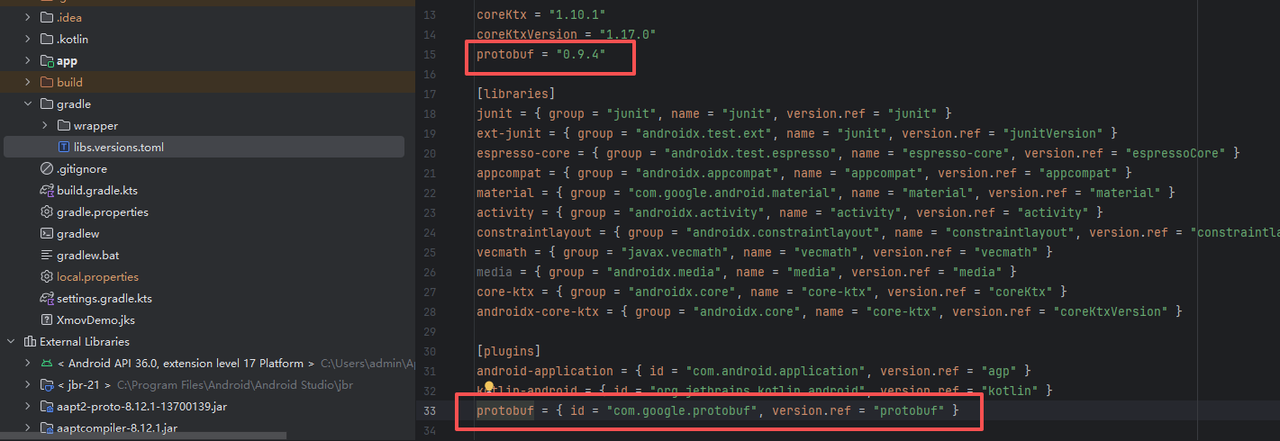This screenshot has width=1280, height=441.
Task: Click the build.gradle.kts Gradle icon
Action: coord(46,190)
